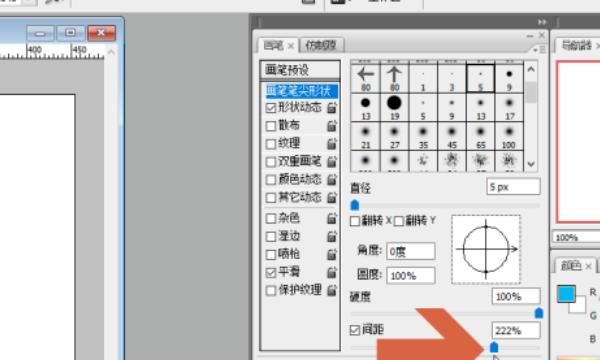This screenshot has height=360, width=600.
Task: Click the brush preset list scroll-up arrow
Action: (531, 70)
